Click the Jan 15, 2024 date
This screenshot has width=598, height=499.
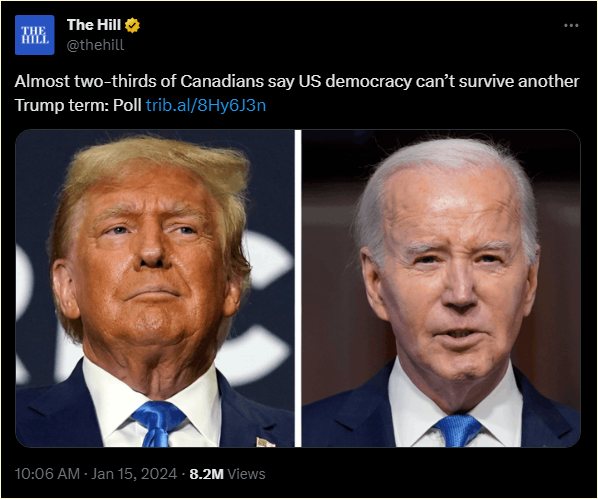click(134, 474)
